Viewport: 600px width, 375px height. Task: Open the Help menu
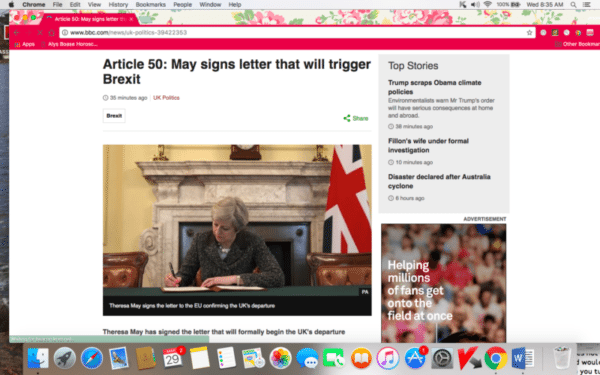click(235, 5)
